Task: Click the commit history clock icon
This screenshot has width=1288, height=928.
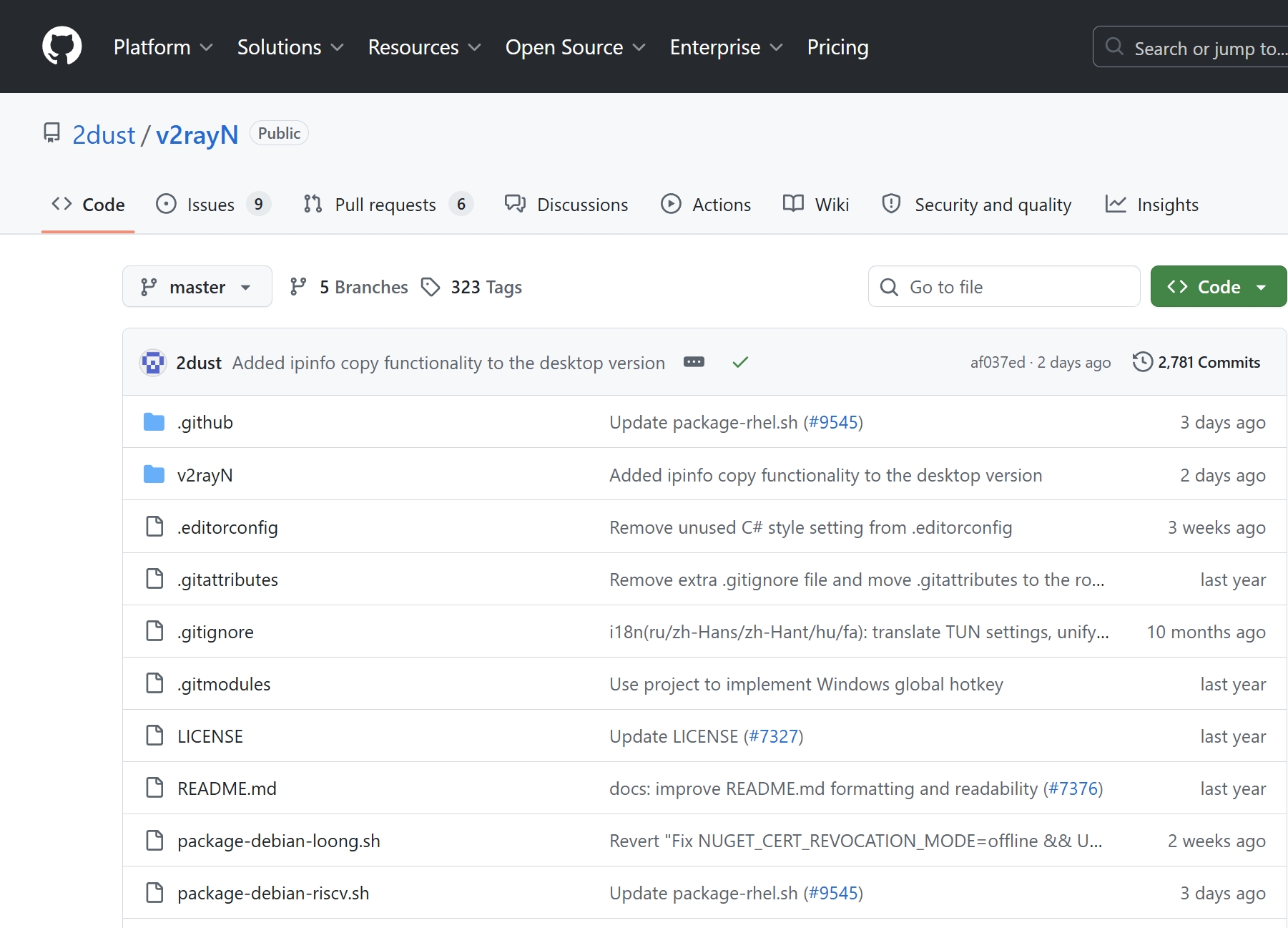Action: click(x=1143, y=362)
